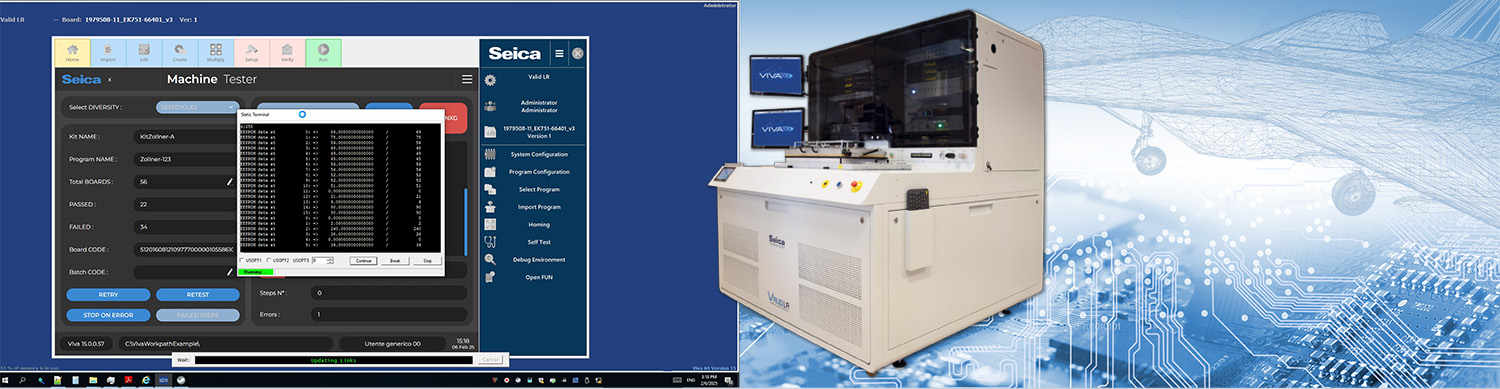1500x389 pixels.
Task: Switch to the Verify tab
Action: 287,52
